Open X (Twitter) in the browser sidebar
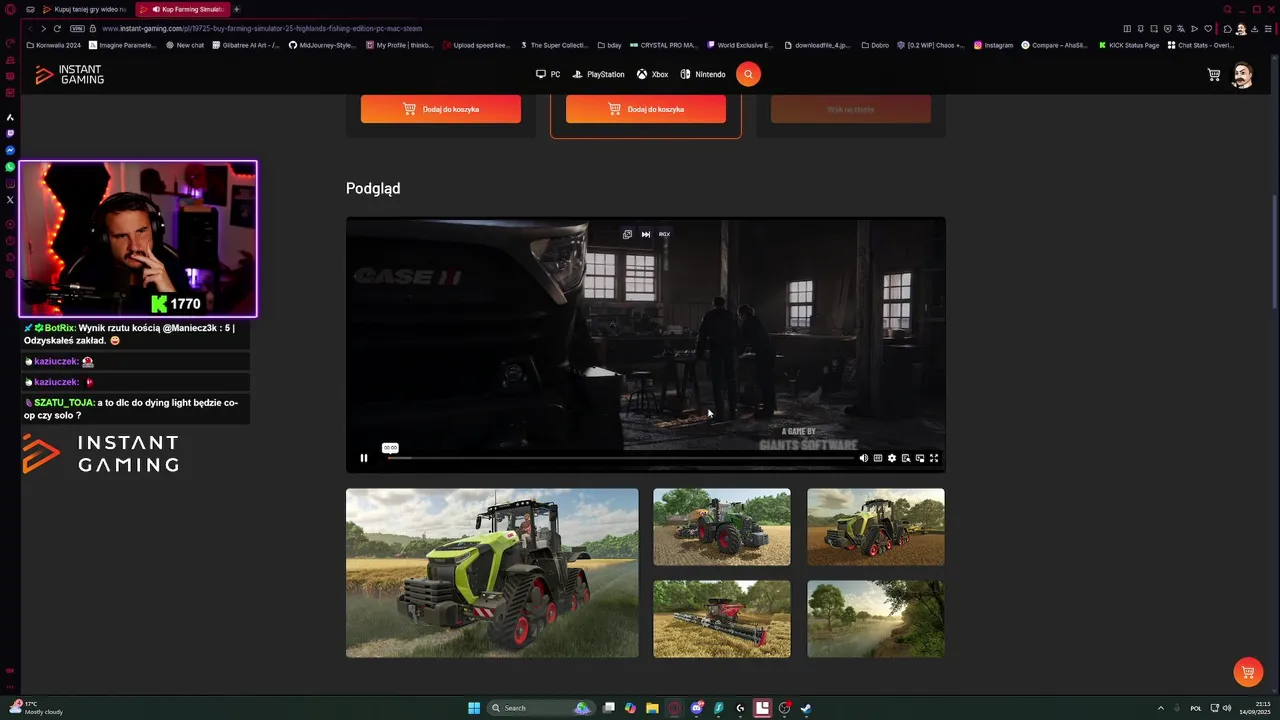 10,199
